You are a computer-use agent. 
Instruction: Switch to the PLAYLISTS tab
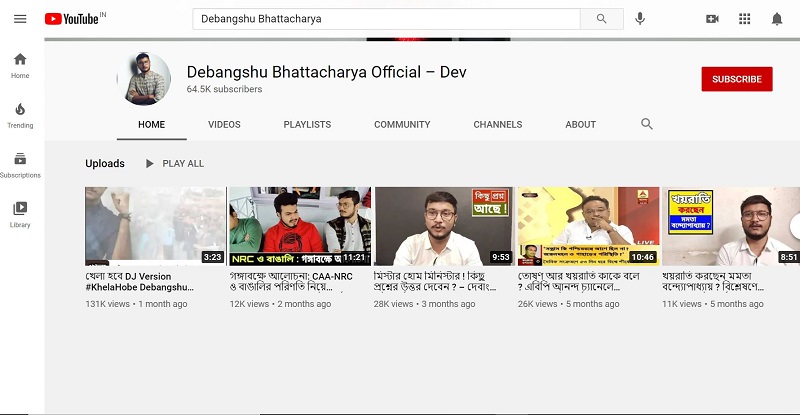pyautogui.click(x=307, y=125)
